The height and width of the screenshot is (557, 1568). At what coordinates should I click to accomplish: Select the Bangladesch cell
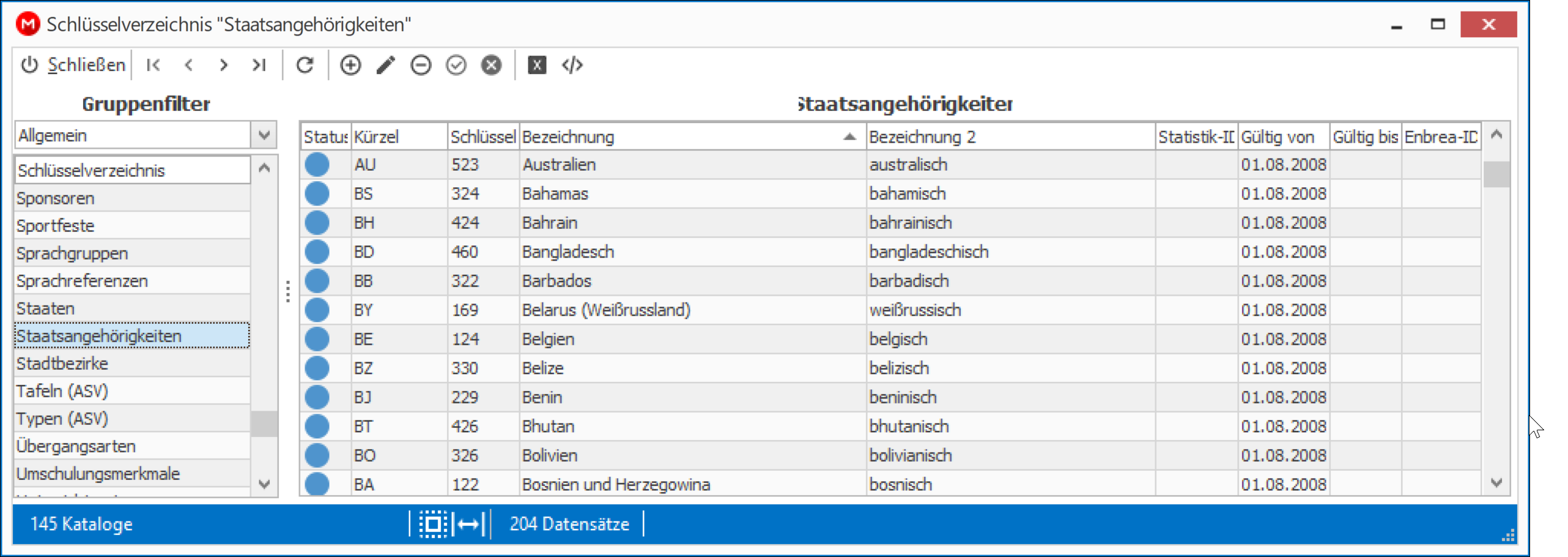(692, 252)
